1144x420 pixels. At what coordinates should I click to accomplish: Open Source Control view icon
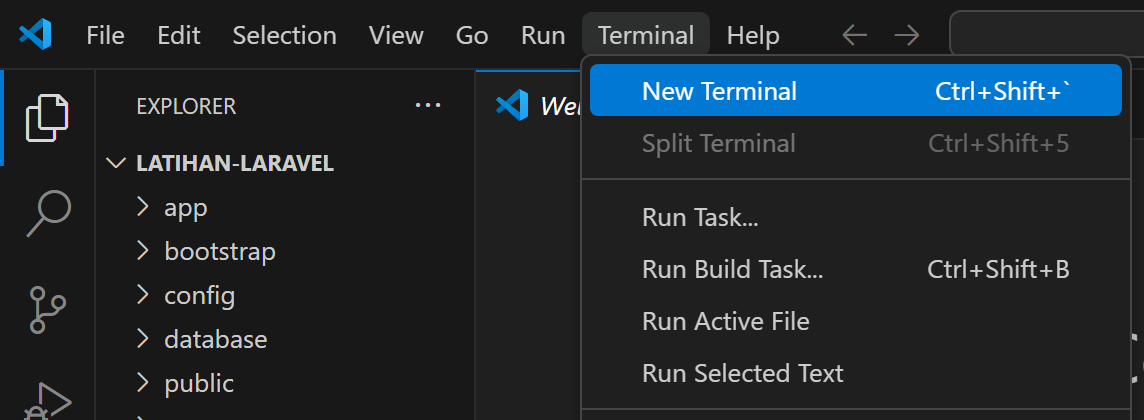pos(47,310)
